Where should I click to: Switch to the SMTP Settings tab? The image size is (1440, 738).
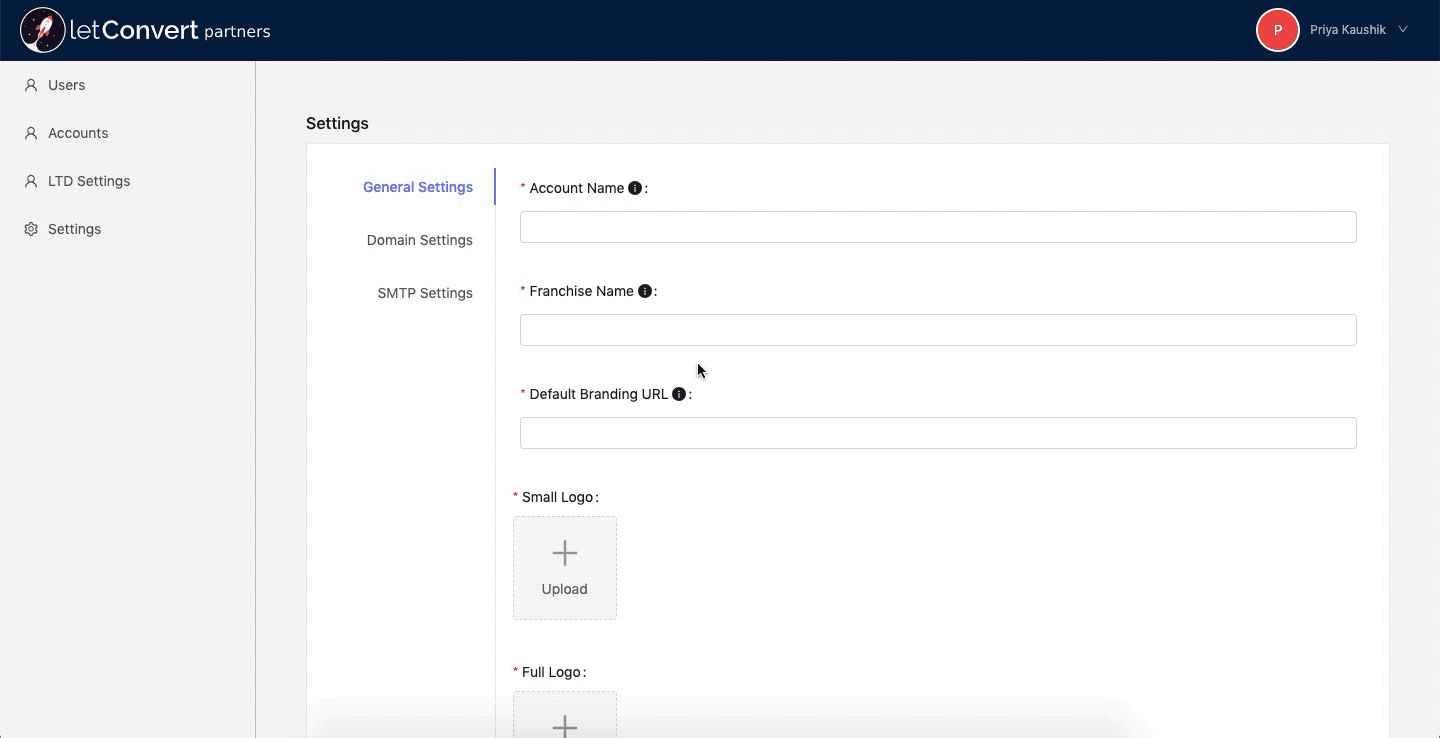(425, 293)
